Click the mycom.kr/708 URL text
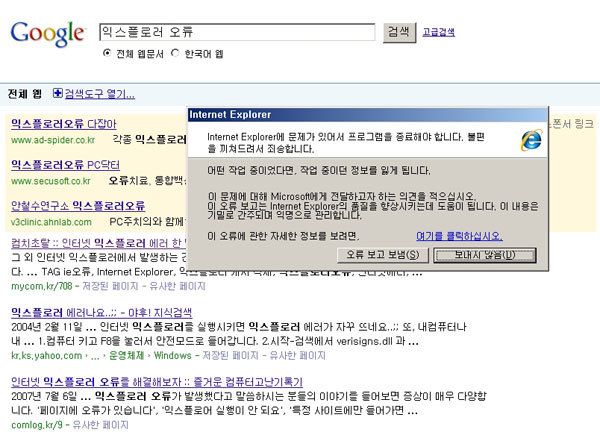The width and height of the screenshot is (600, 435). click(x=42, y=286)
